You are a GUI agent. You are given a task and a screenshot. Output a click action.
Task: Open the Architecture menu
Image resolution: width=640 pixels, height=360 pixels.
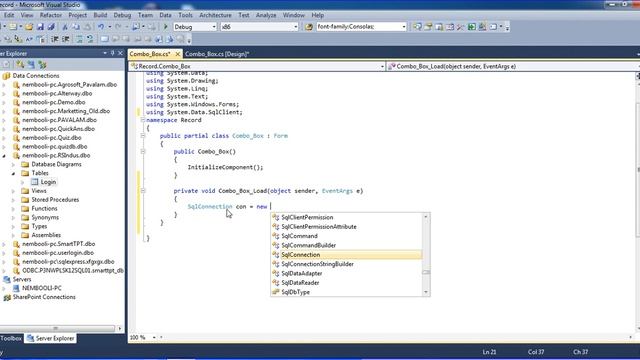[x=215, y=15]
